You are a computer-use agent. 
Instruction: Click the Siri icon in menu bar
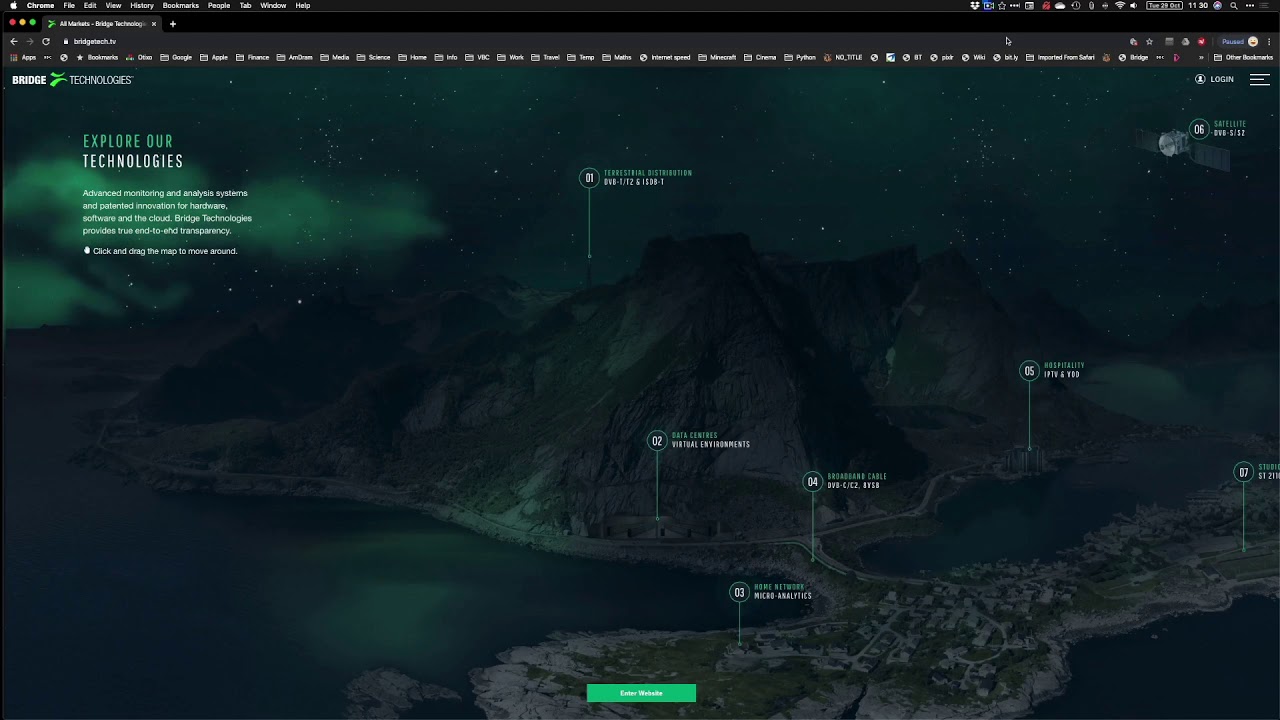pos(1217,5)
